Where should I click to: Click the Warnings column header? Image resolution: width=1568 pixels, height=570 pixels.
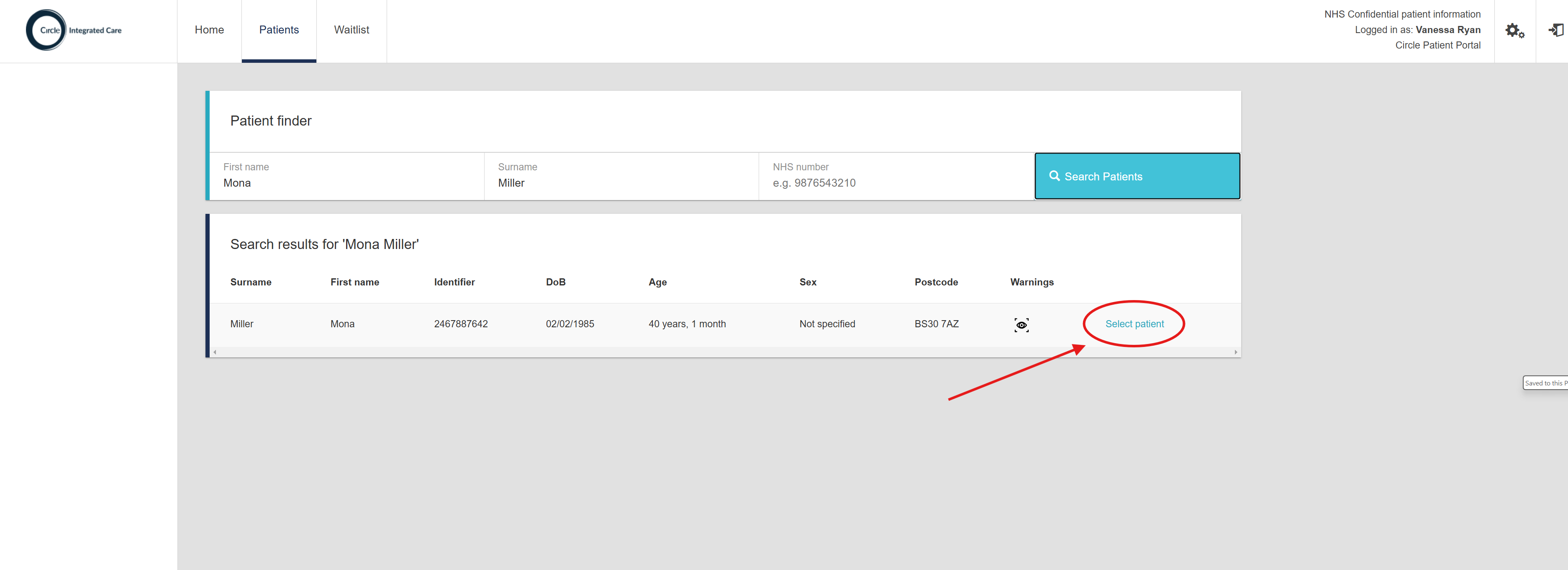click(x=1031, y=282)
